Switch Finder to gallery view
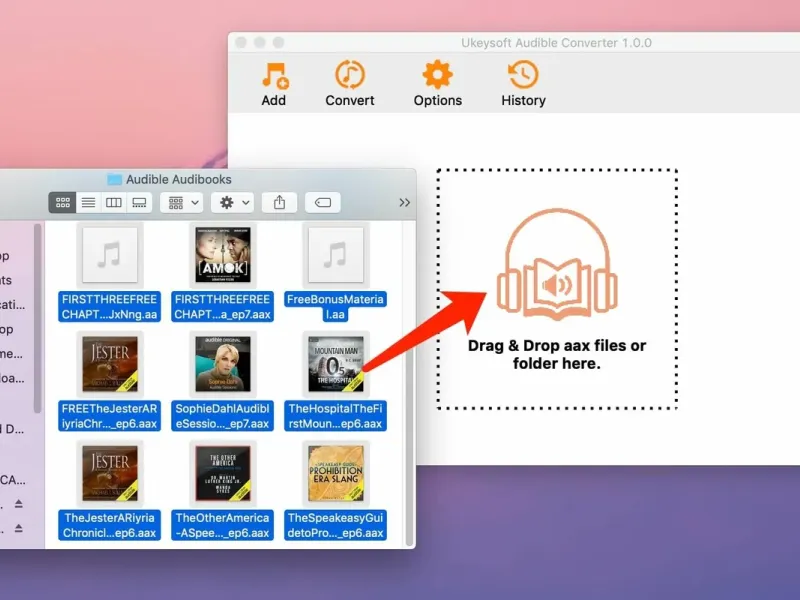 coord(139,203)
